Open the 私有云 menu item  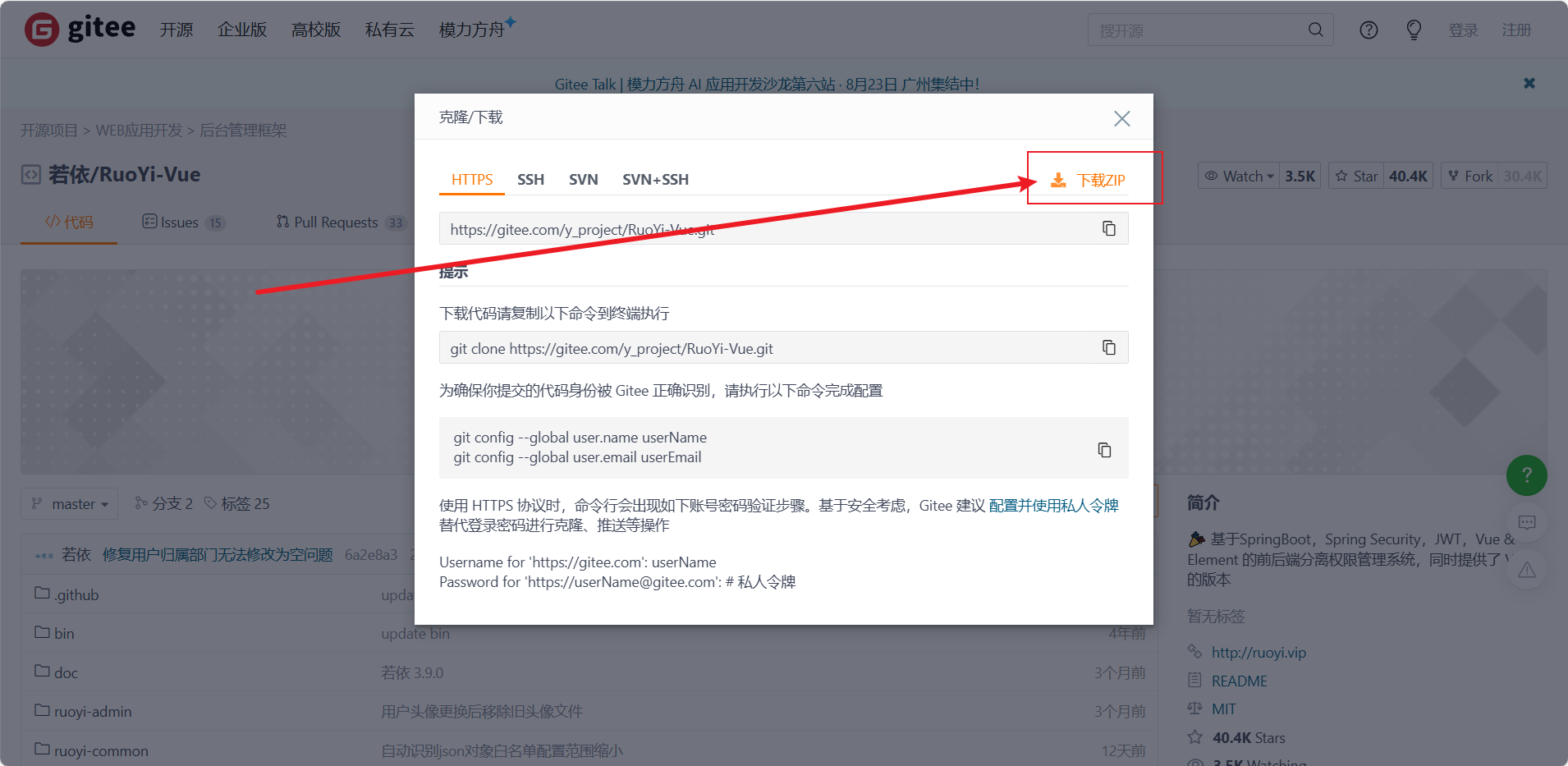pos(390,30)
